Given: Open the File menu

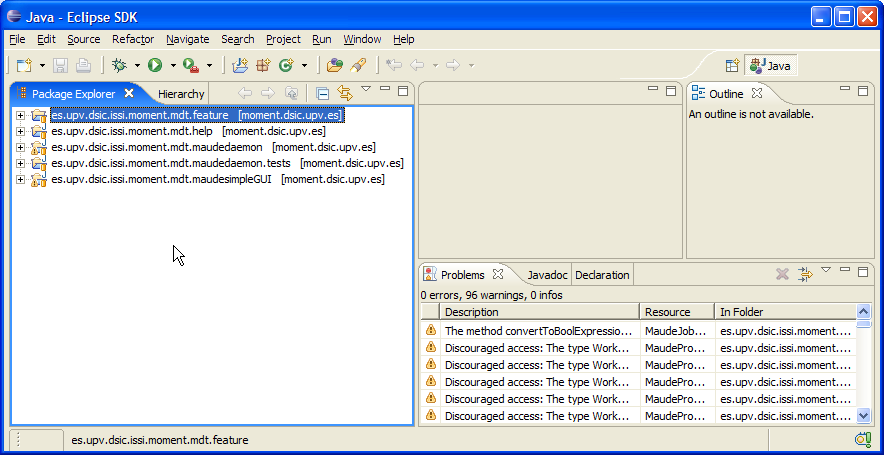Looking at the screenshot, I should click(x=17, y=39).
